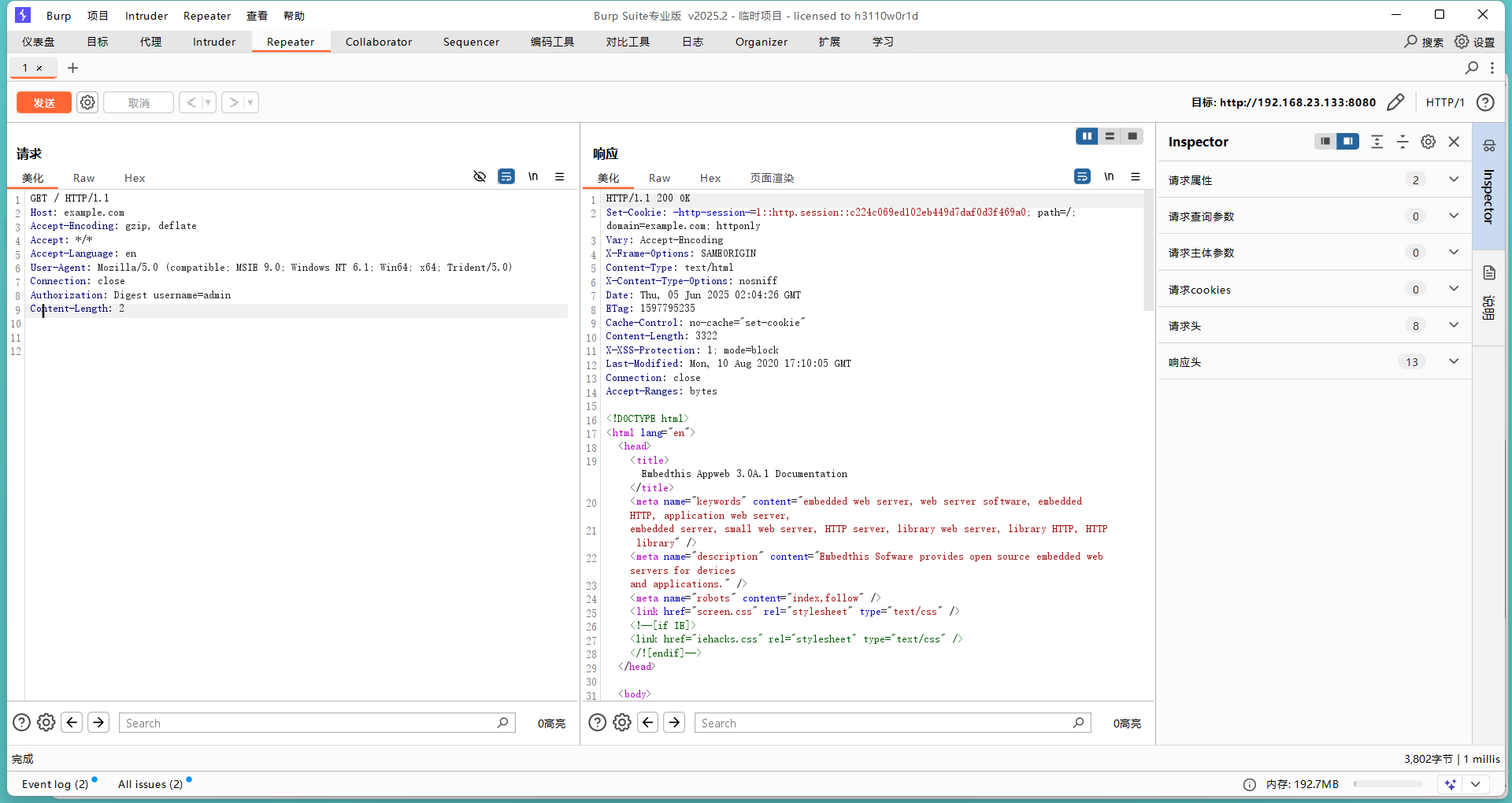The image size is (1512, 803).
Task: Edit target with pencil icon
Action: tap(1395, 102)
